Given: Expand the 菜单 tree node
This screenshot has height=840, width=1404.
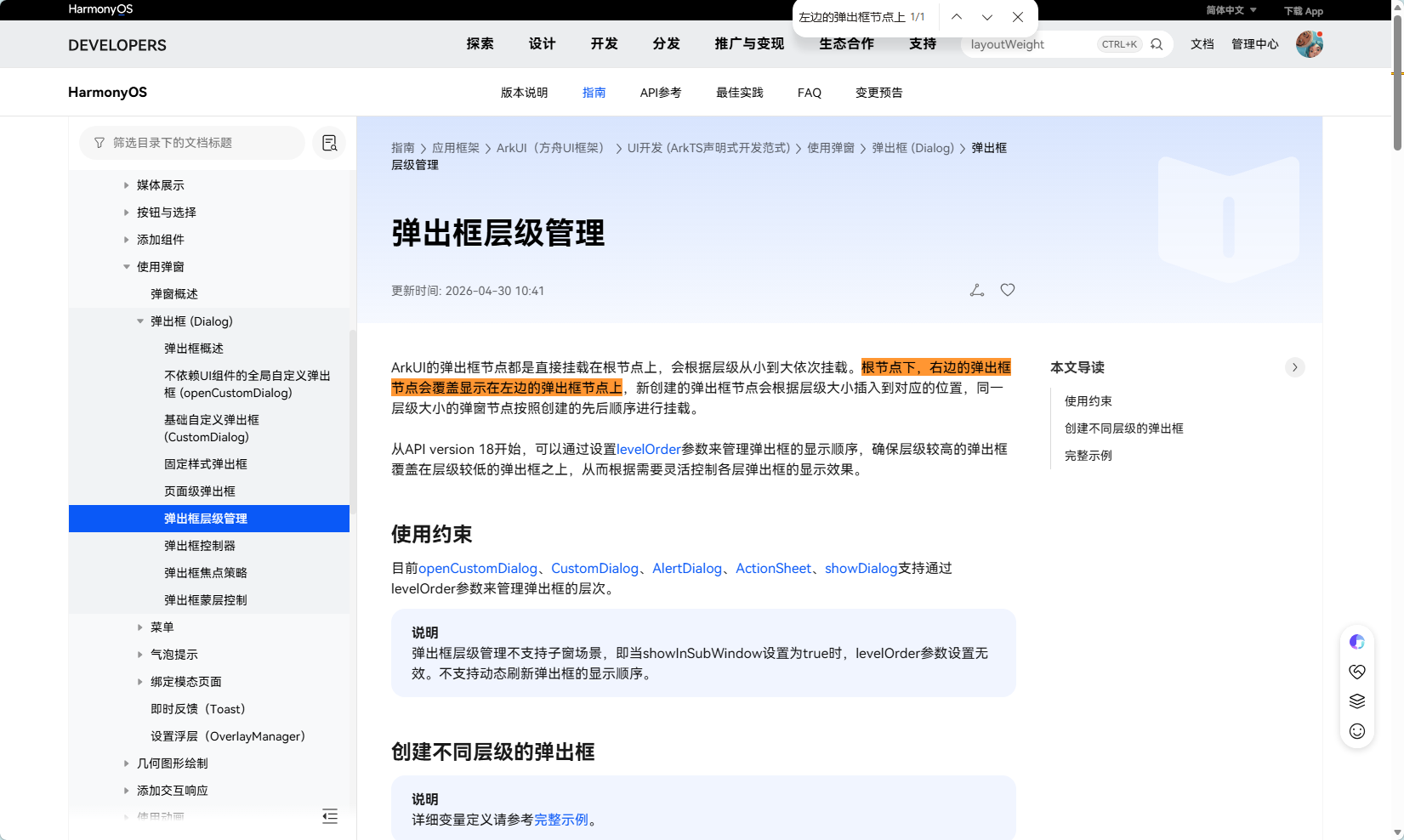Looking at the screenshot, I should pos(140,627).
